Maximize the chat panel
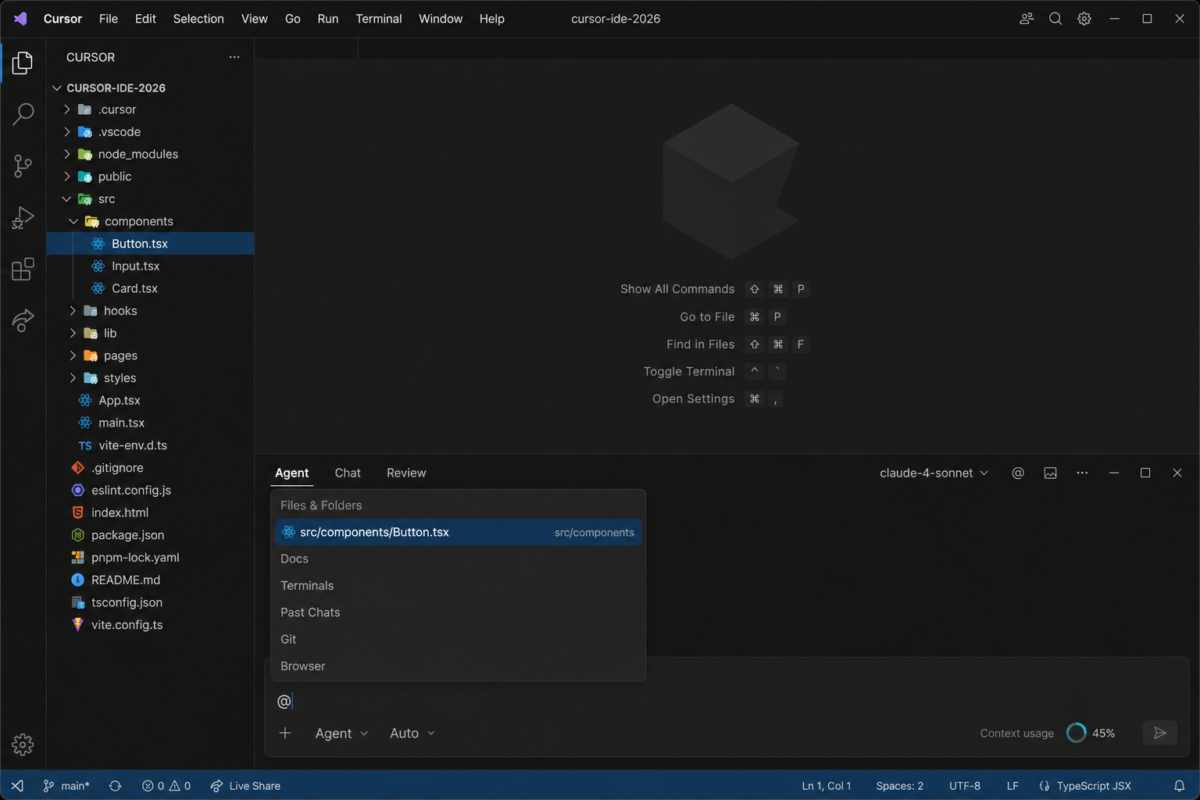 [x=1145, y=473]
